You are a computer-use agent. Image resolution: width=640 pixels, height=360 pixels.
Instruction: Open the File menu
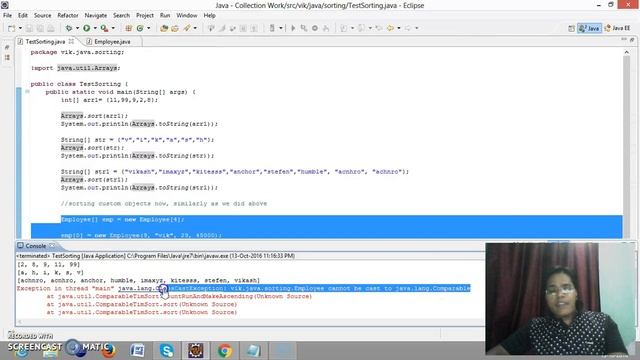pos(7,16)
